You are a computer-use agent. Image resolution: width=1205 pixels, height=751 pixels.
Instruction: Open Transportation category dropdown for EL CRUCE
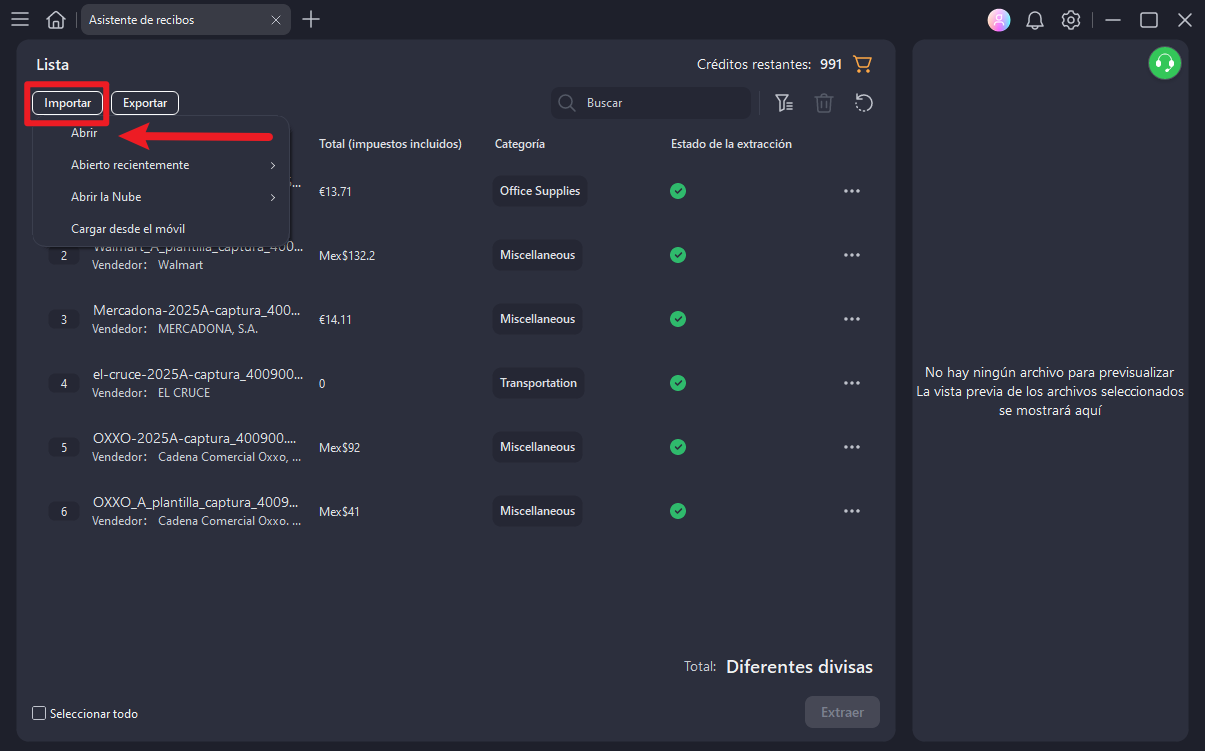(538, 383)
